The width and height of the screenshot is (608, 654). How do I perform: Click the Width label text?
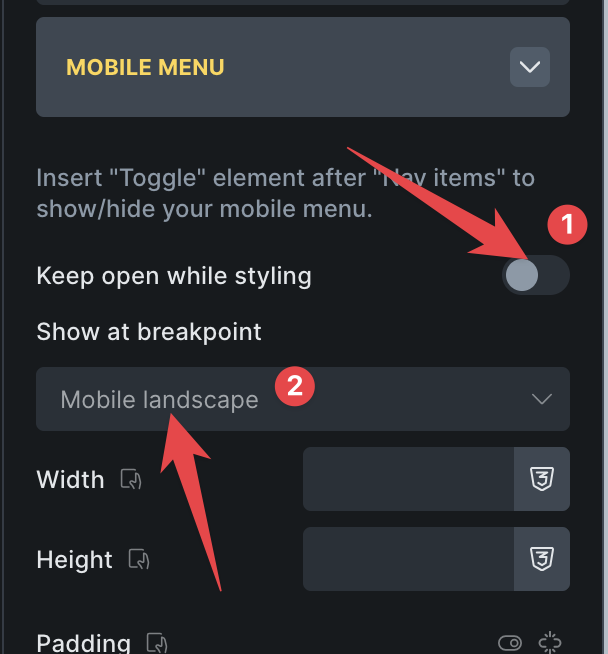tap(70, 479)
